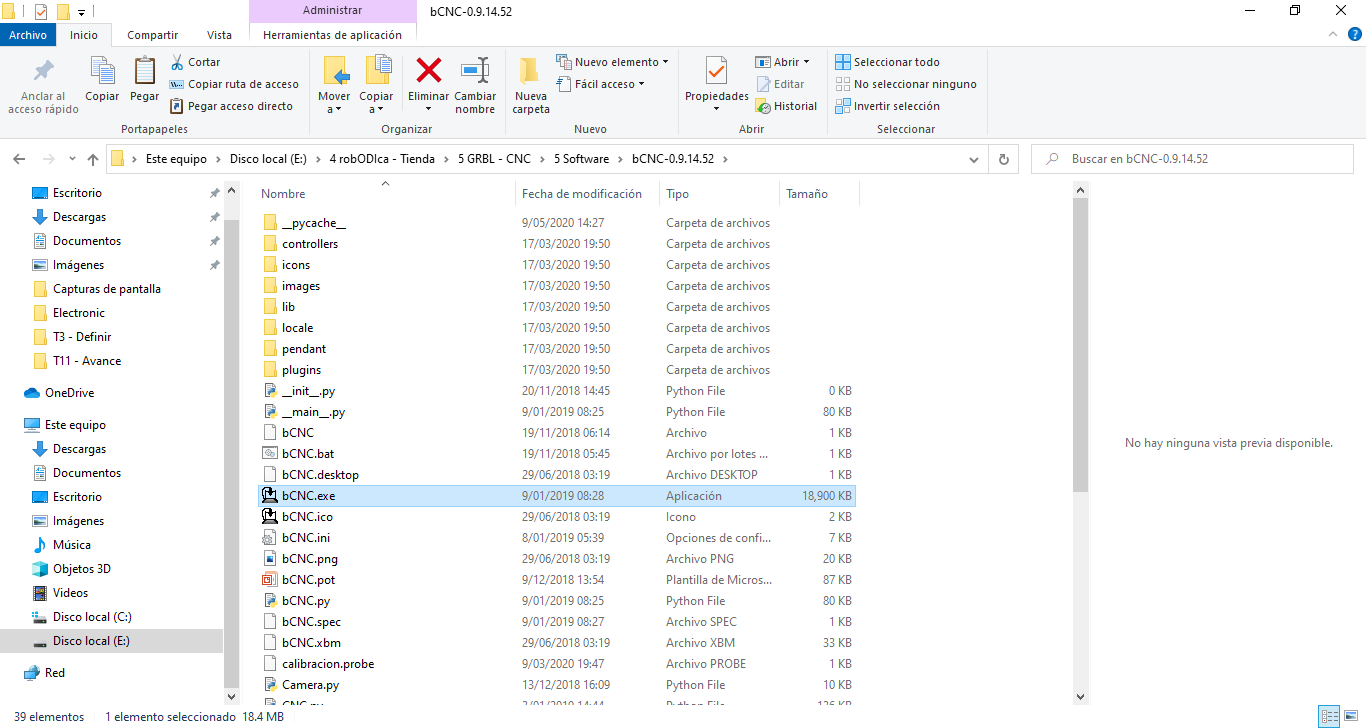
Task: Expand the Abrir dropdown arrow
Action: [x=806, y=62]
